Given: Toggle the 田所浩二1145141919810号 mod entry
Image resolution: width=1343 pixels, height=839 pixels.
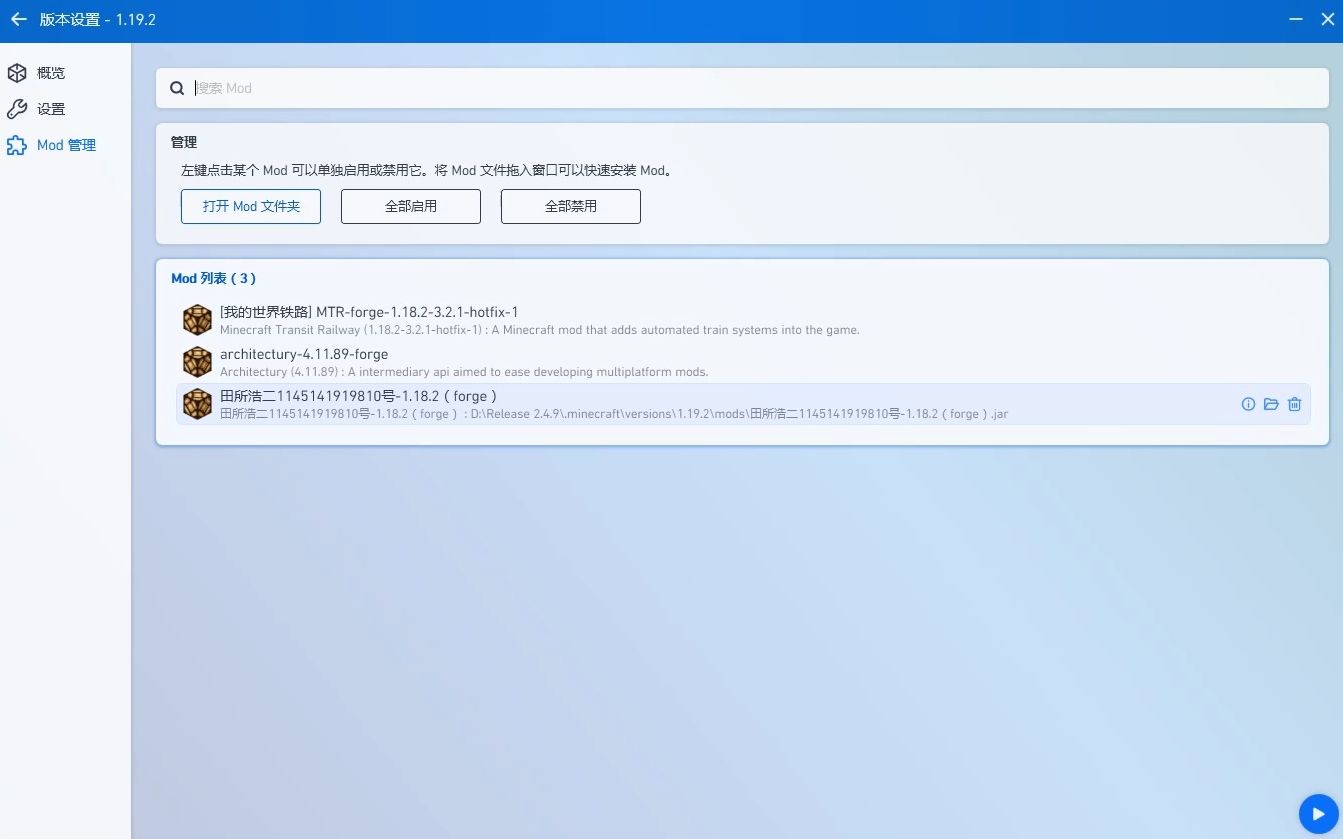Looking at the screenshot, I should (x=743, y=404).
